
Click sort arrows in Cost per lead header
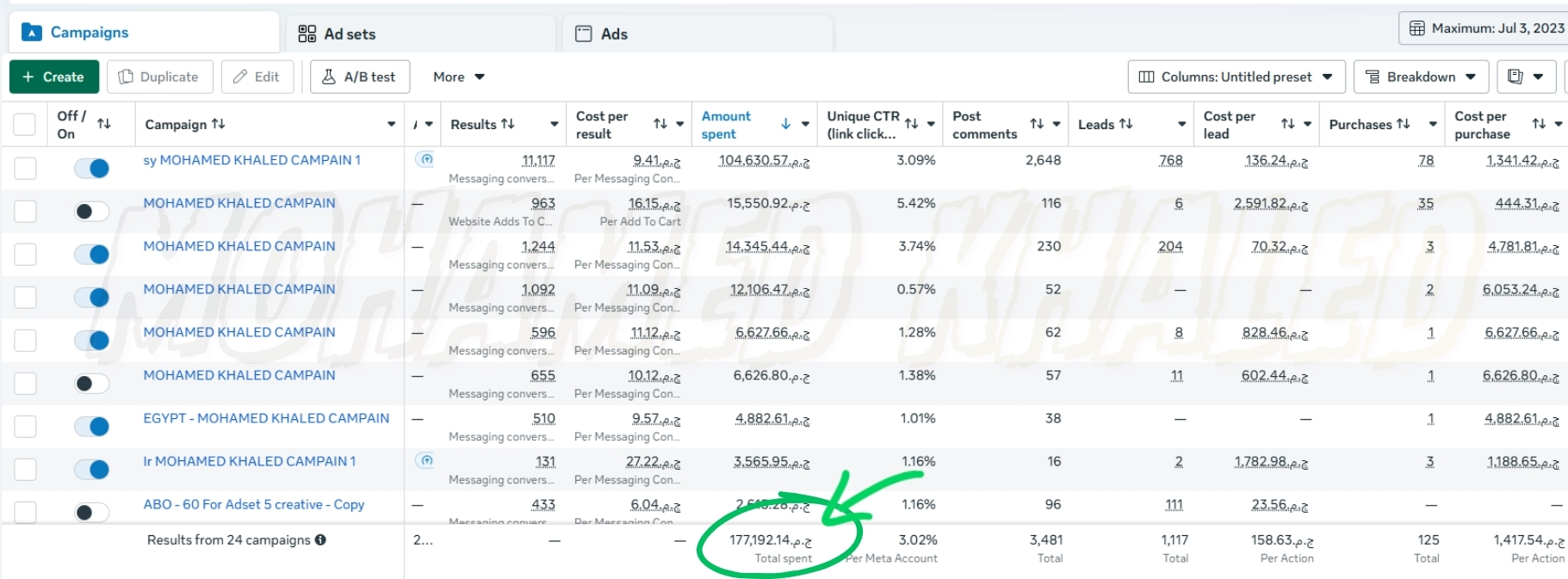[x=1288, y=124]
